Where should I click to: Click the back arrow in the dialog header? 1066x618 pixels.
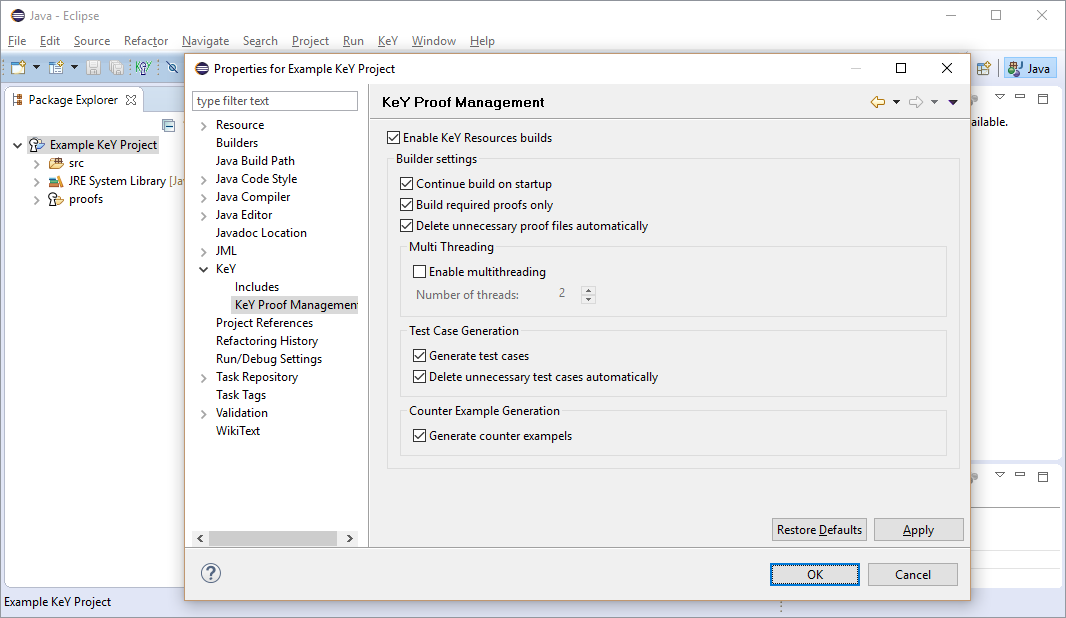[878, 102]
